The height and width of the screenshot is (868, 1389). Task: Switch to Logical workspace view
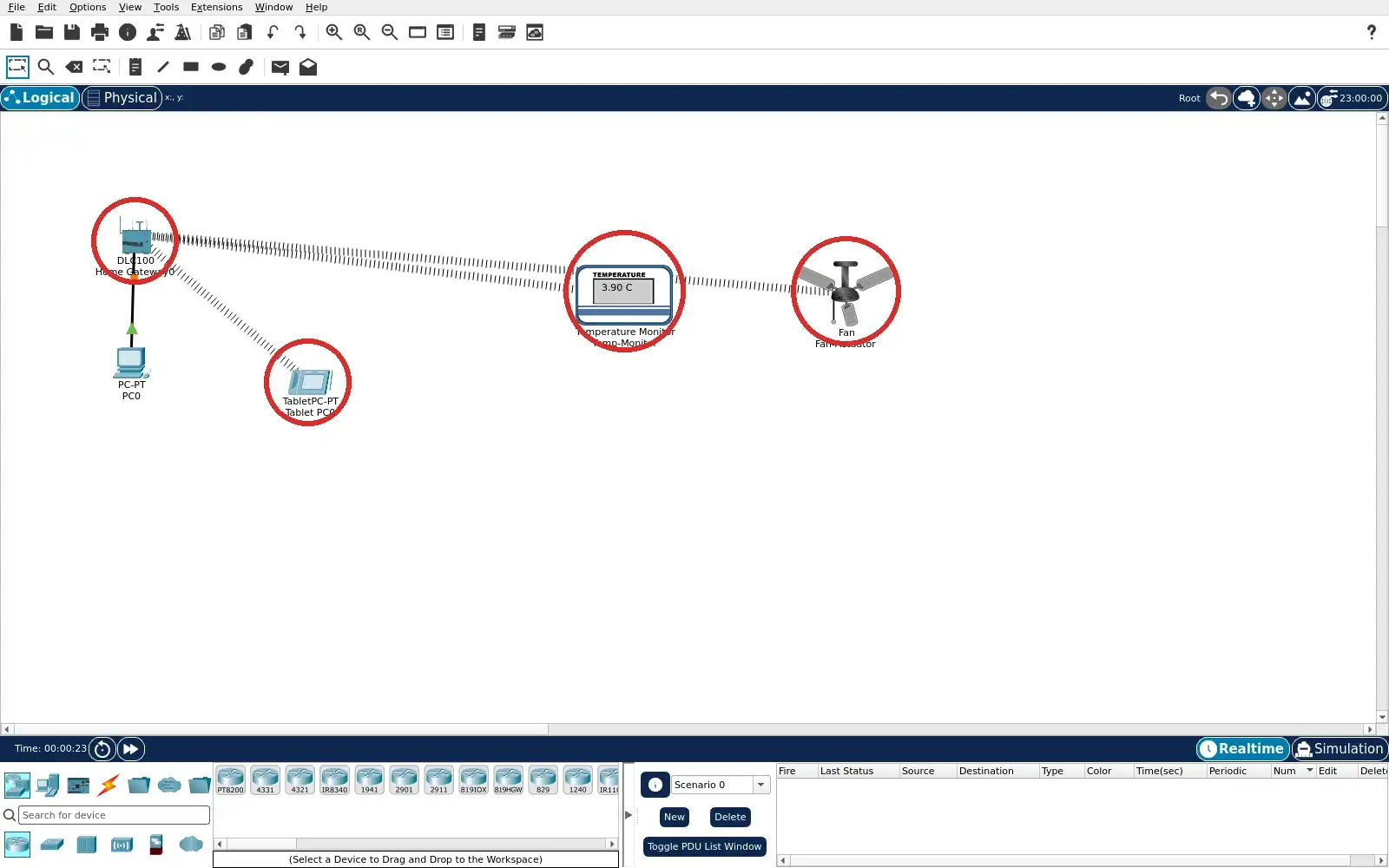click(40, 97)
